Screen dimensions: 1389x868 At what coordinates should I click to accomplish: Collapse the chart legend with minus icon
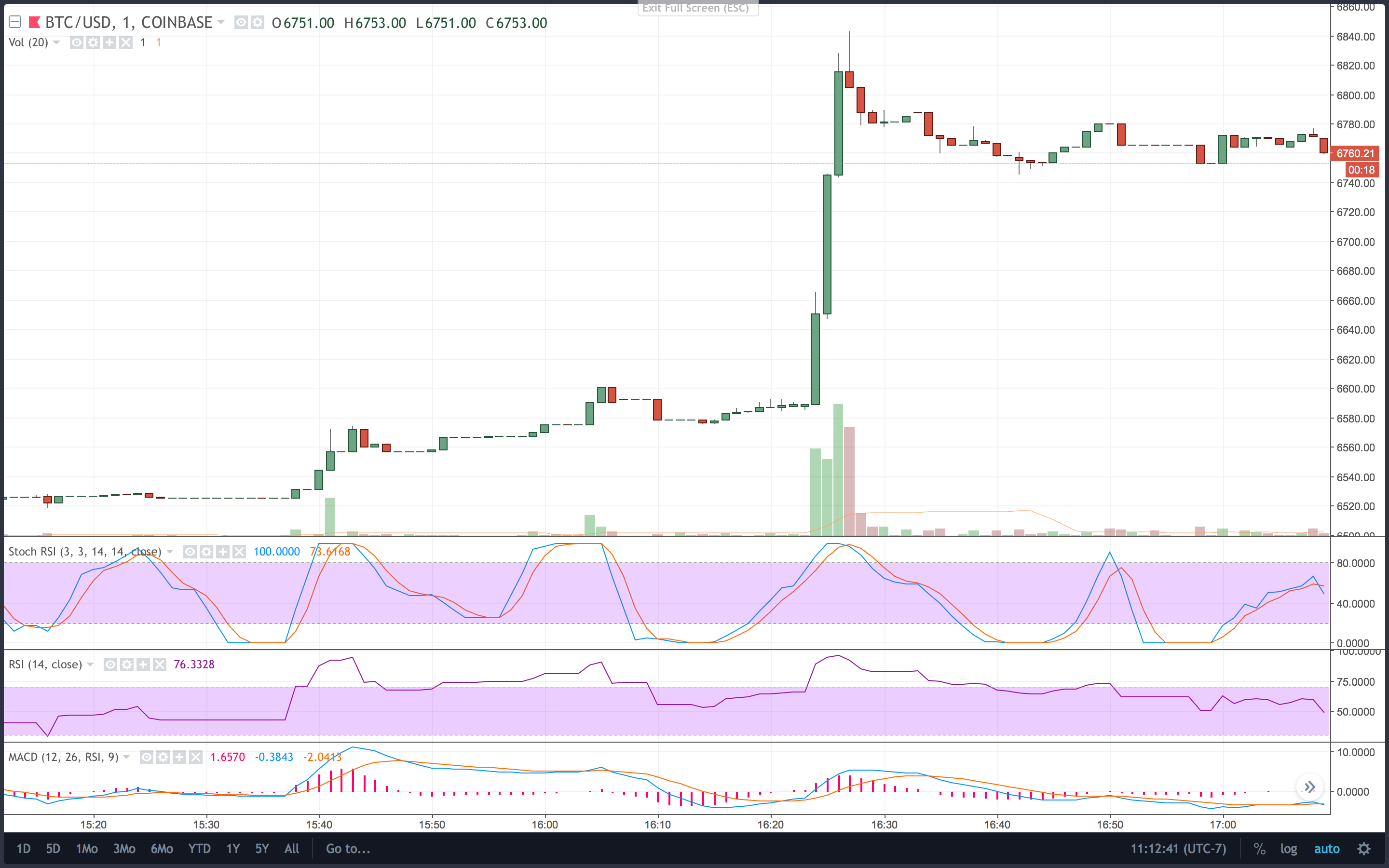pos(15,22)
